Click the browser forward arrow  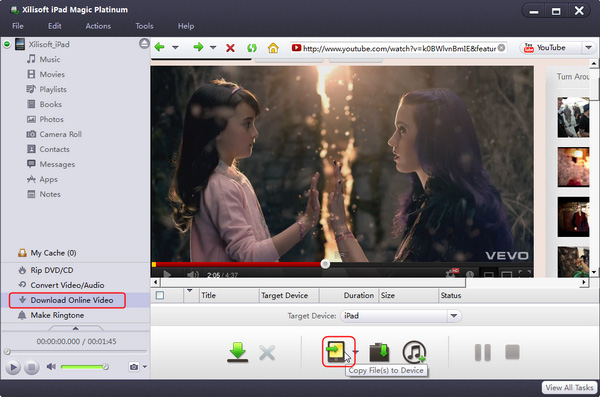click(x=198, y=47)
